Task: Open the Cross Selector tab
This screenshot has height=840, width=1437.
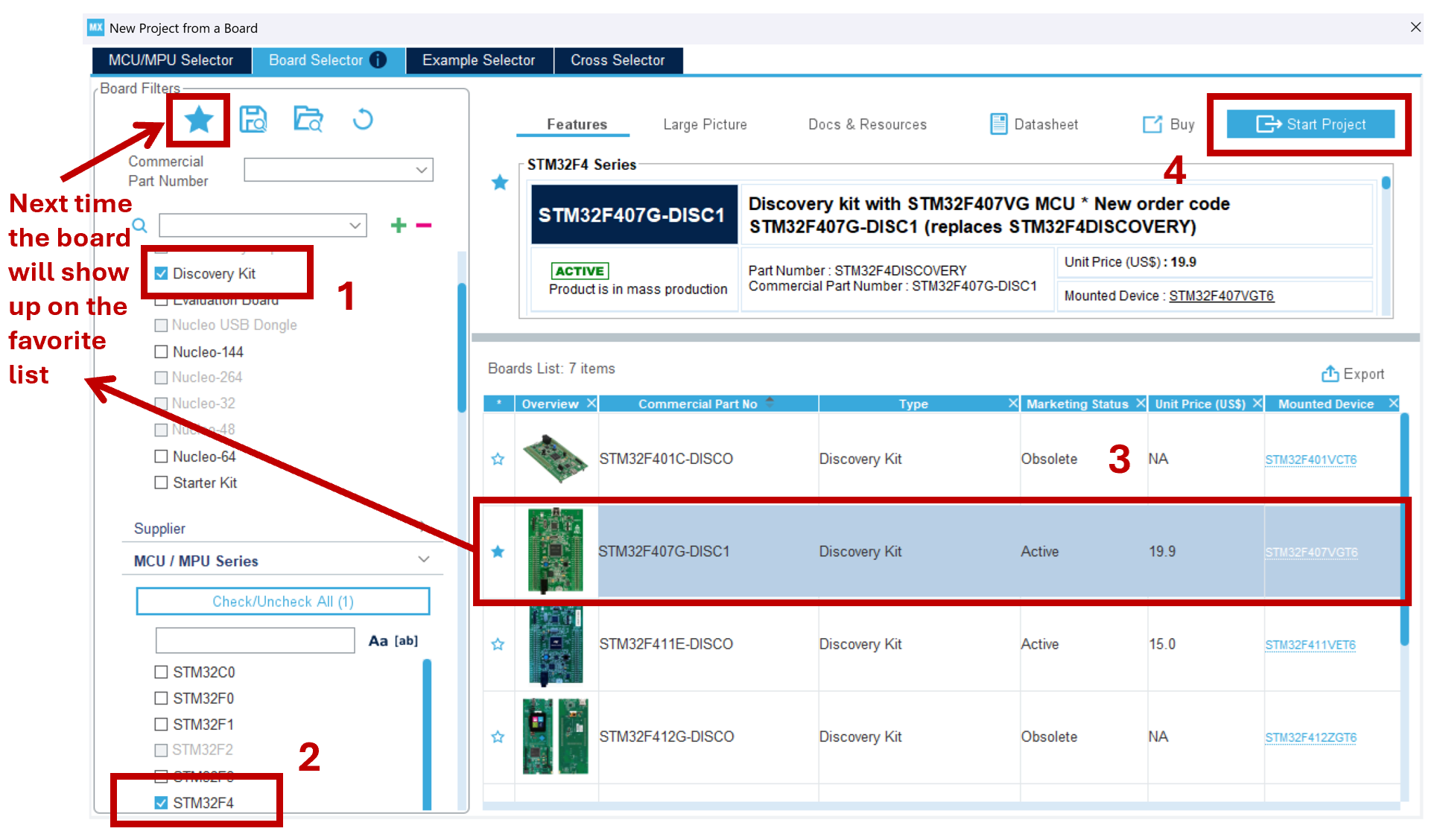Action: click(x=618, y=60)
